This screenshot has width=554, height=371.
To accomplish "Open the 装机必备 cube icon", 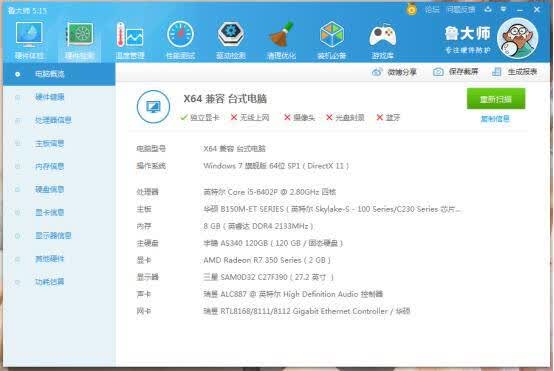I will 331,40.
